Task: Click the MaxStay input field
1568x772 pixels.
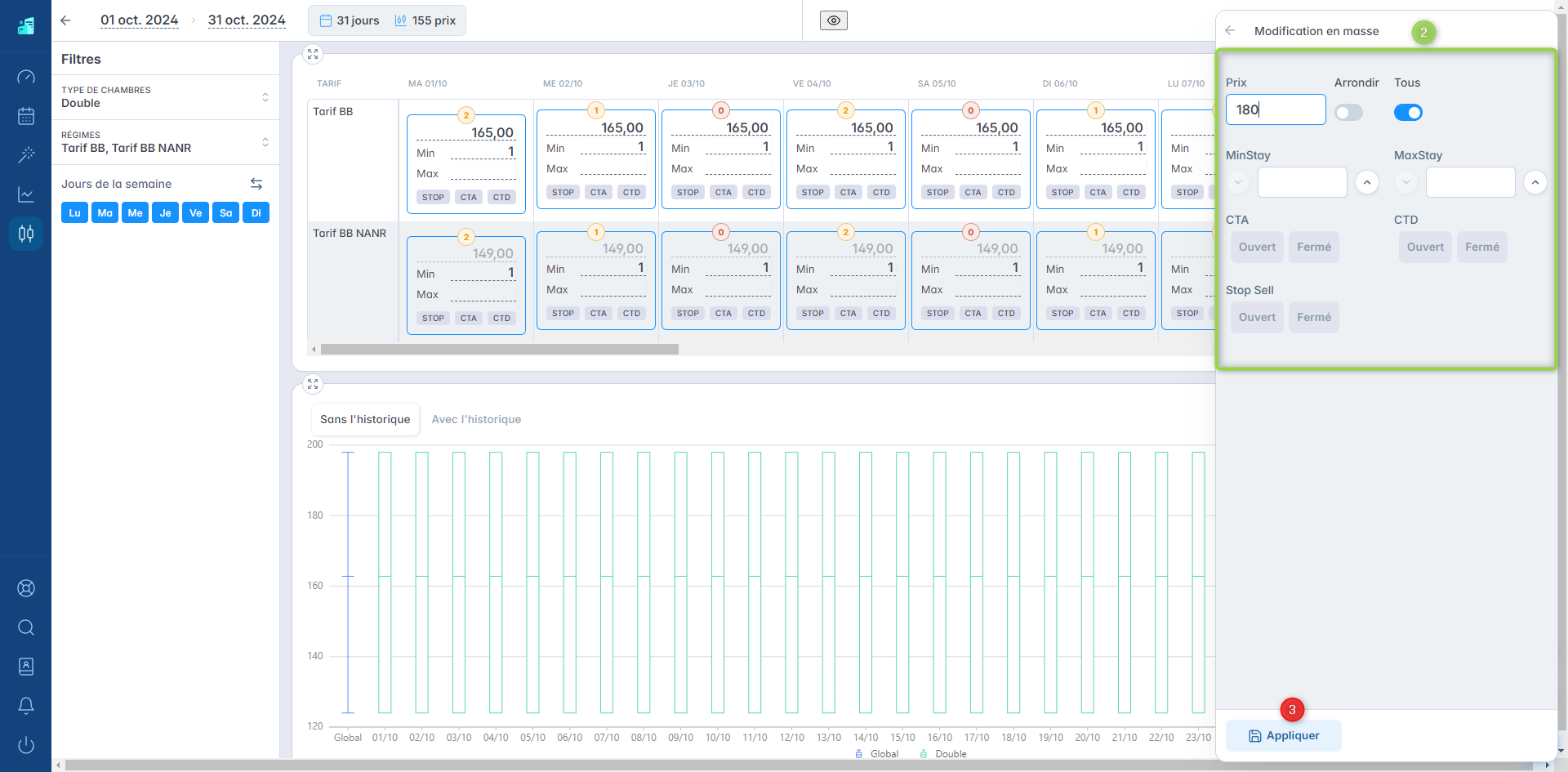Action: (1471, 182)
